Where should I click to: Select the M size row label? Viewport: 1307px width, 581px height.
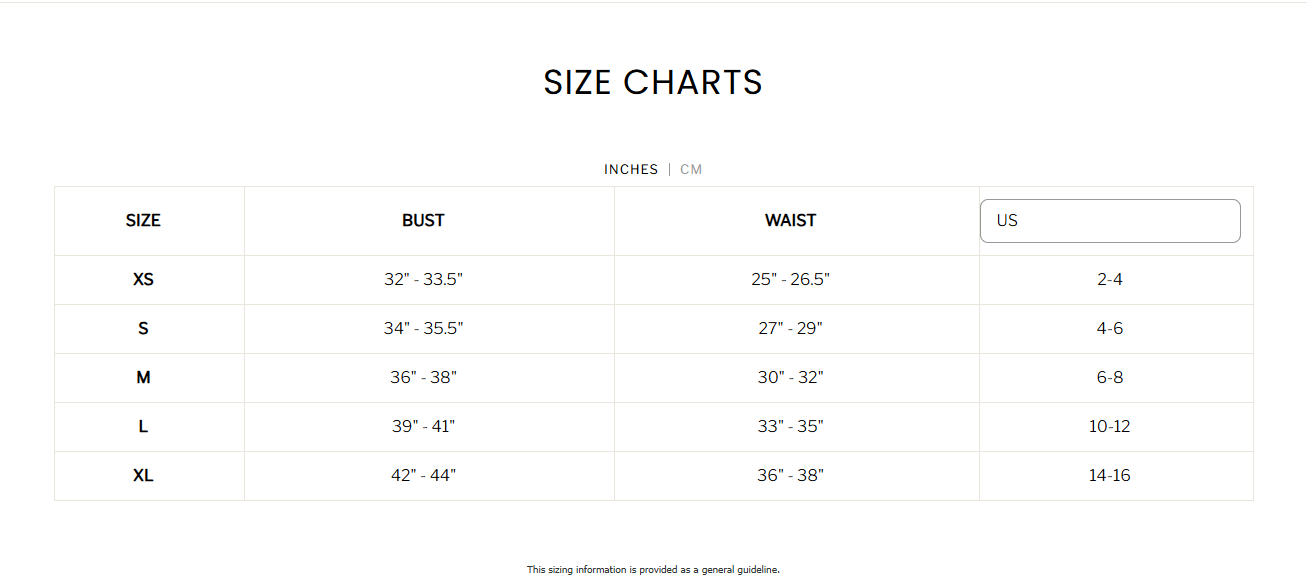point(143,377)
